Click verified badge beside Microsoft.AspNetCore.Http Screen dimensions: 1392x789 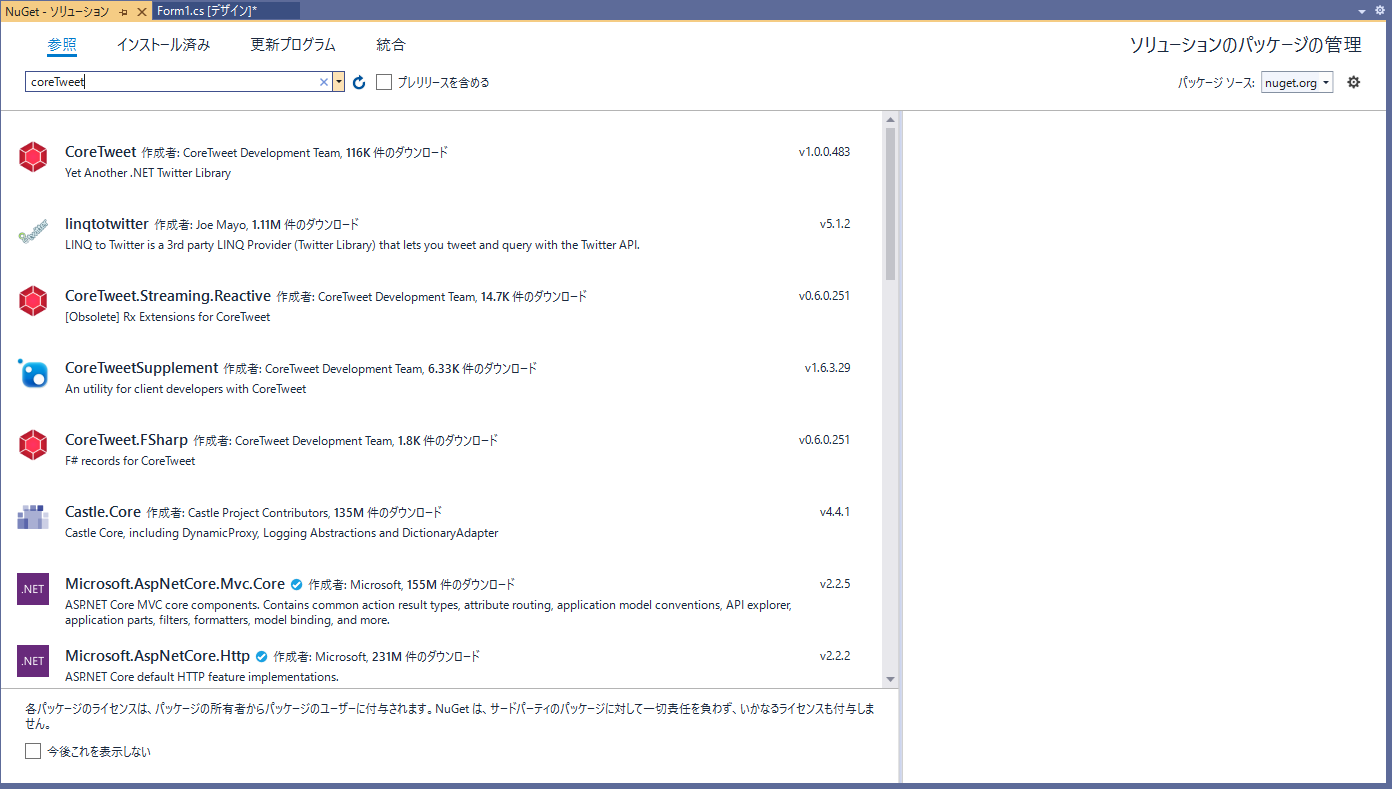[x=261, y=657]
